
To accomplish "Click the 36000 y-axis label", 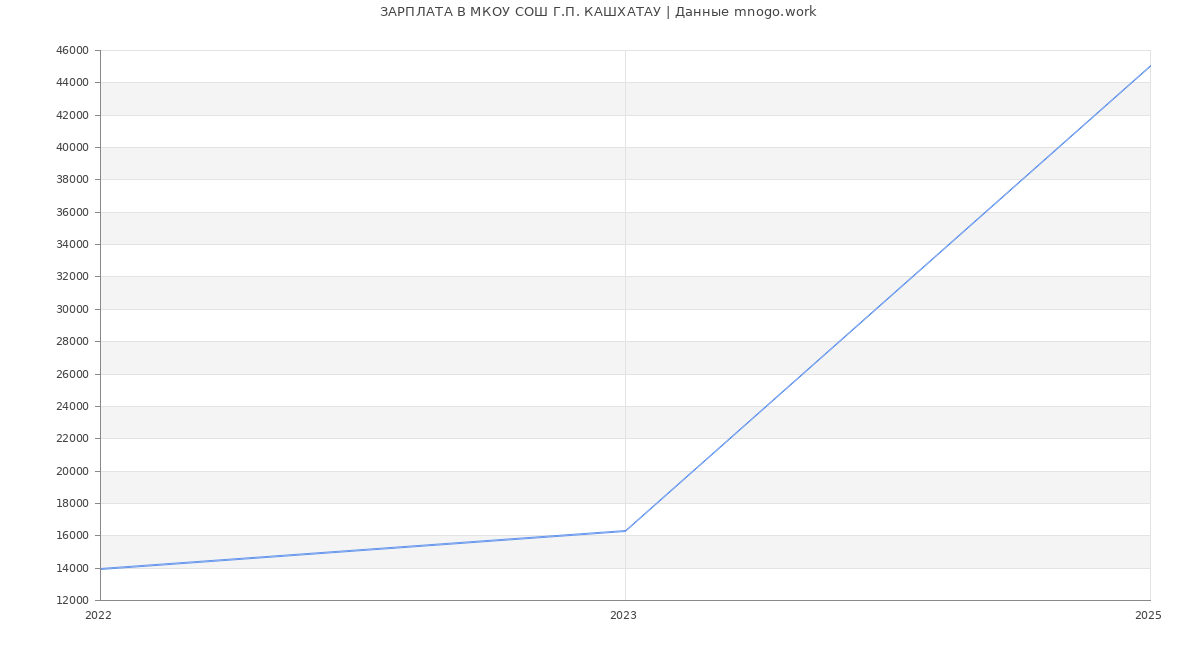I will [72, 212].
